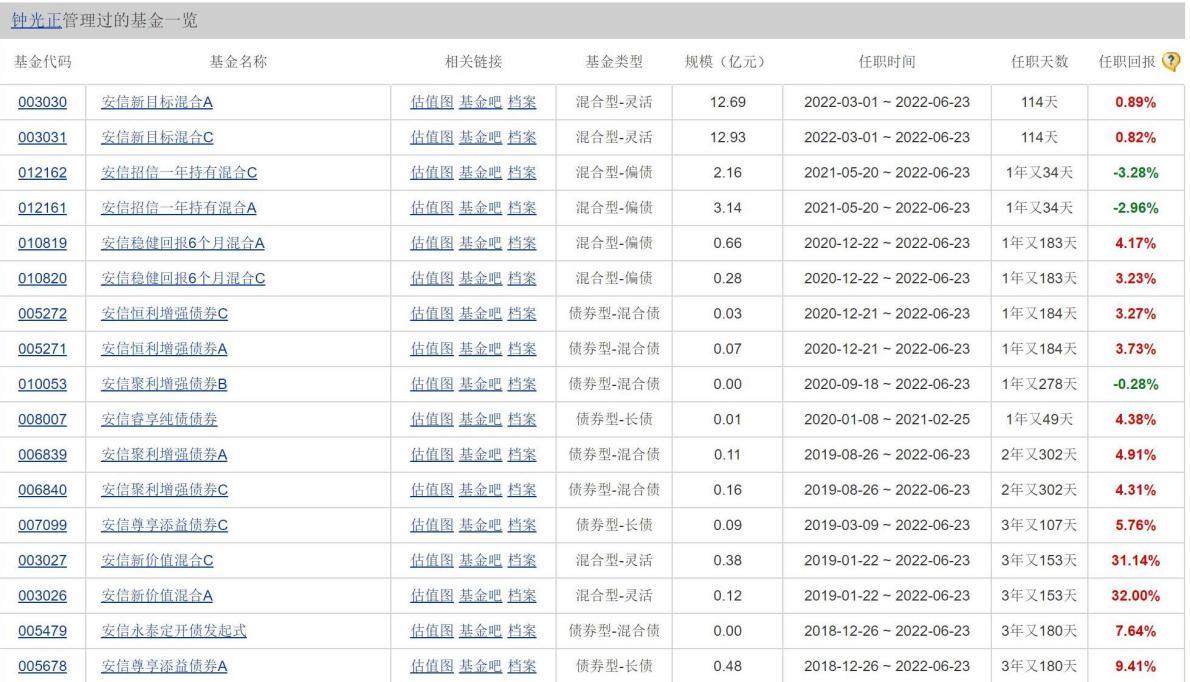This screenshot has width=1190, height=682.
Task: Open fund name 安信新价值混合A
Action: pyautogui.click(x=157, y=596)
